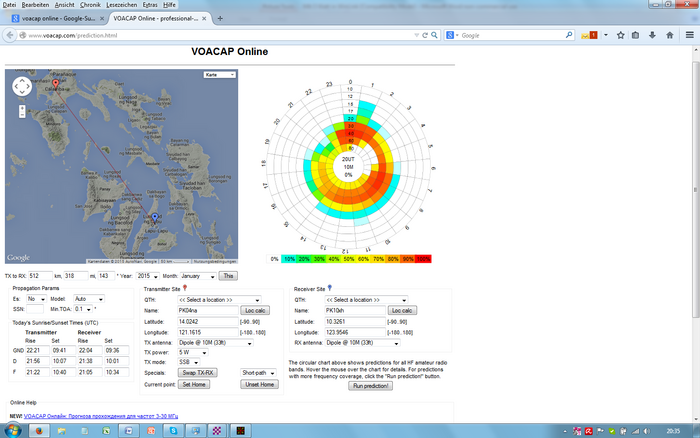Click the mail notifier toolbar icon
Viewport: 700px width, 438px height.
click(589, 35)
